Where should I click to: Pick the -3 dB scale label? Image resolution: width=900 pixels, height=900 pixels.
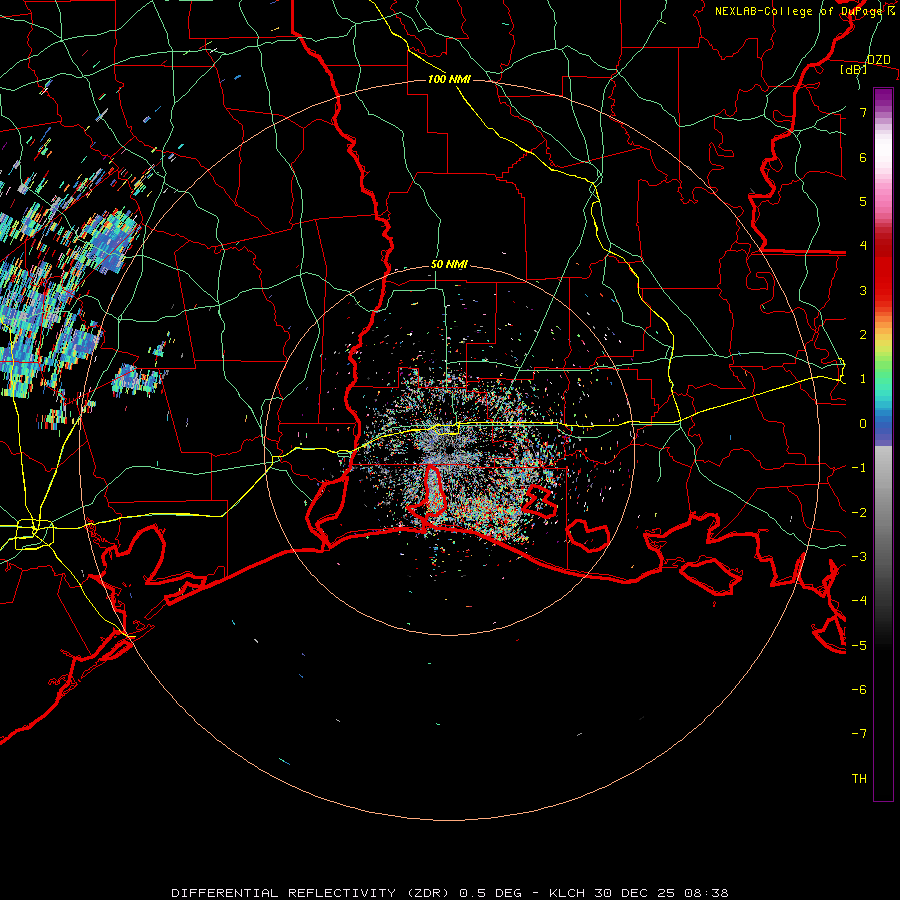859,556
